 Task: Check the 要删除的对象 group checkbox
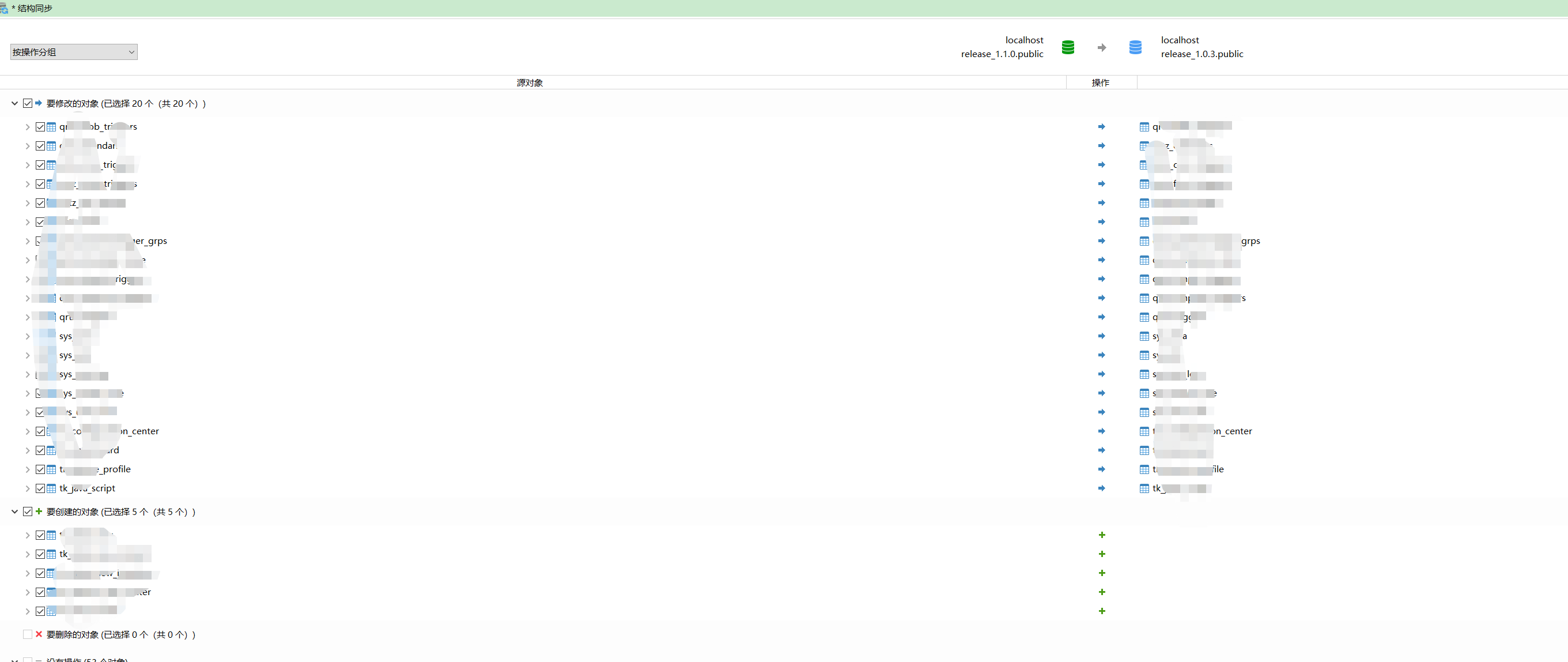[28, 634]
